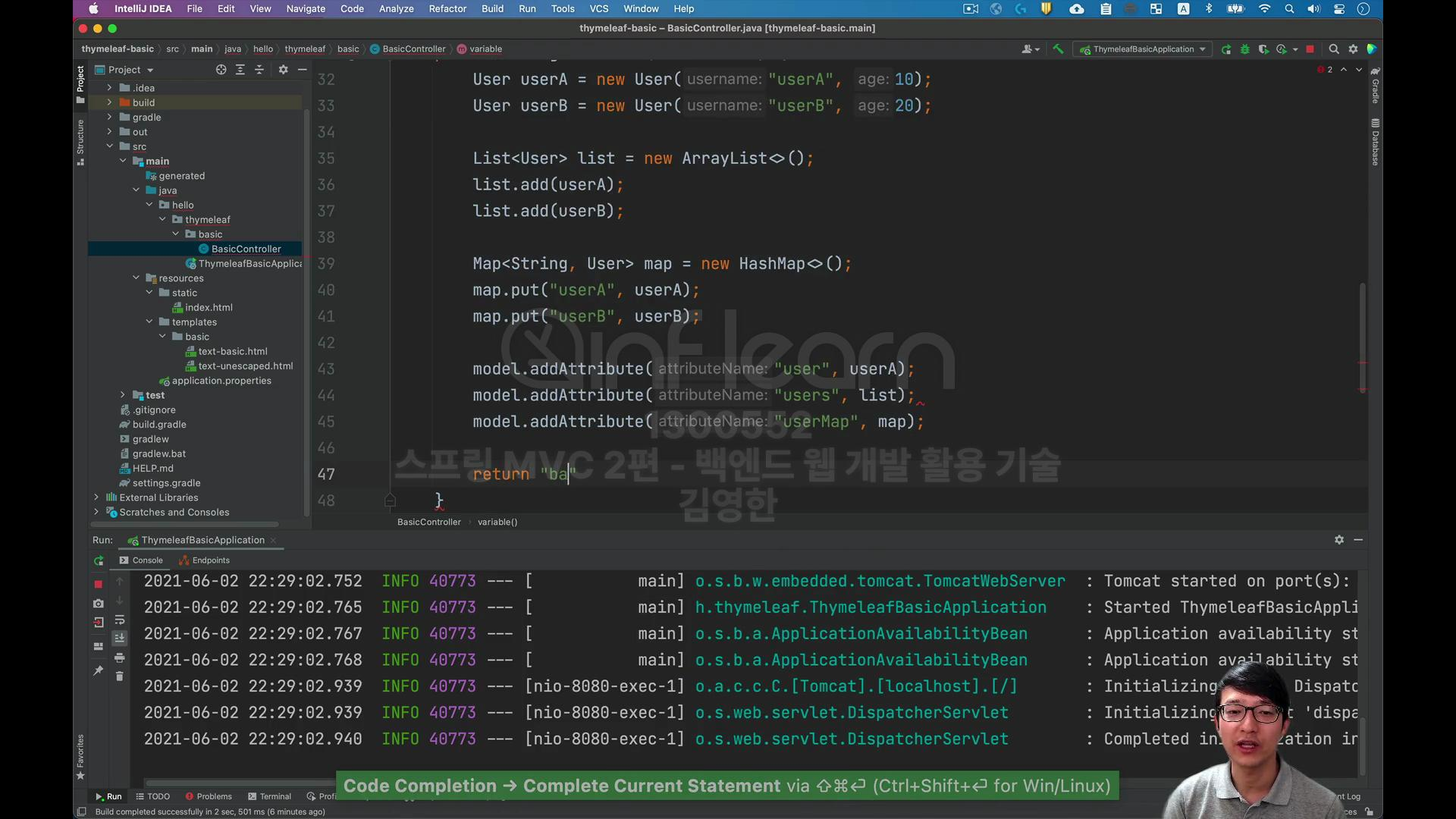Collapse the templates folder
The width and height of the screenshot is (1456, 819).
point(149,322)
